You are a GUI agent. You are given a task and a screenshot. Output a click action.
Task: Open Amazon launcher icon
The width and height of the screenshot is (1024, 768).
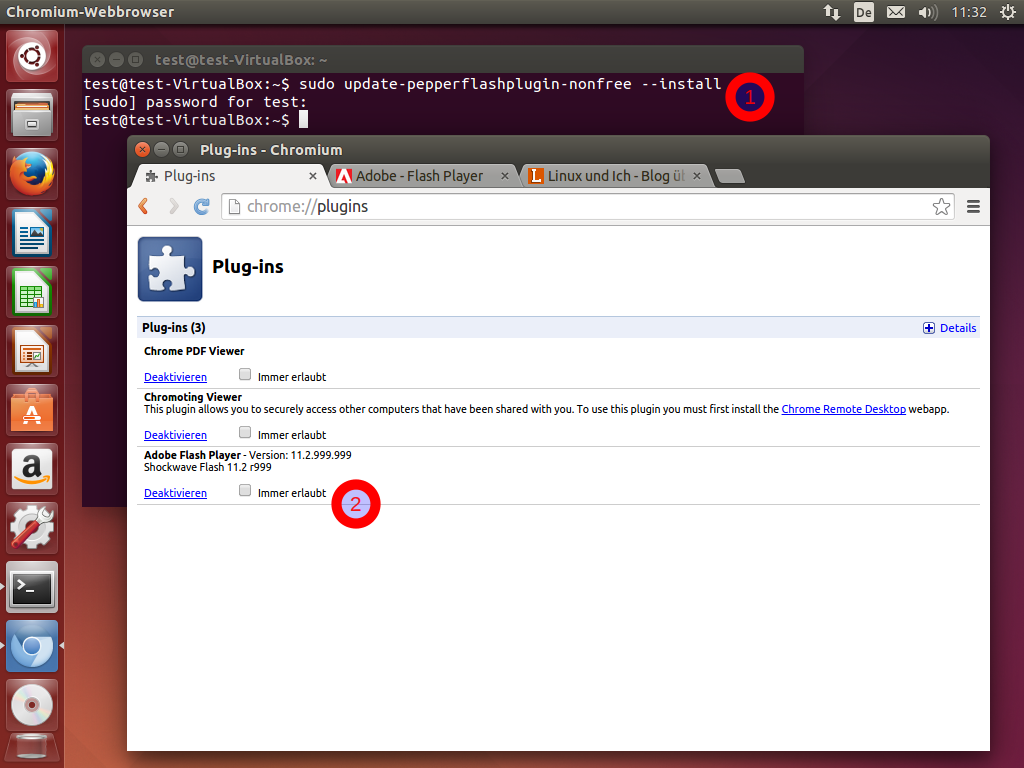click(33, 468)
